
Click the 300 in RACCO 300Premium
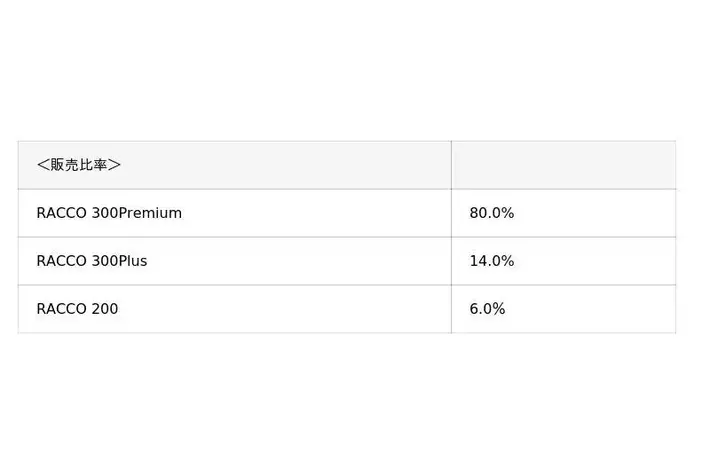(x=105, y=213)
